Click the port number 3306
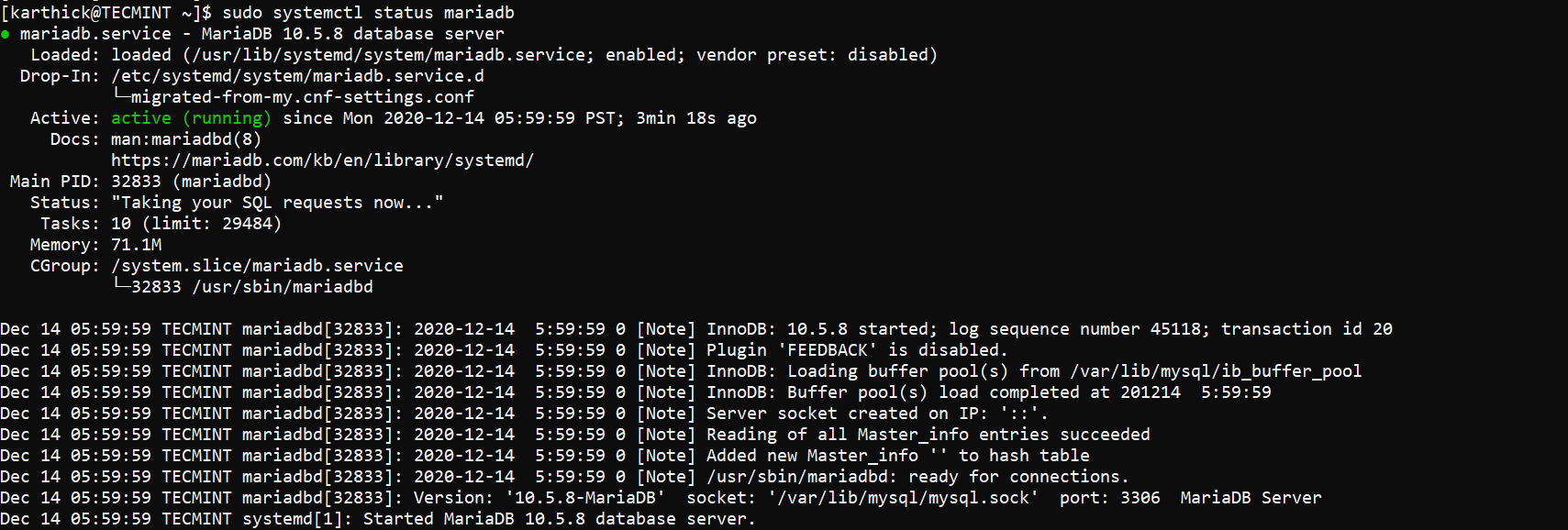 pyautogui.click(x=1140, y=498)
